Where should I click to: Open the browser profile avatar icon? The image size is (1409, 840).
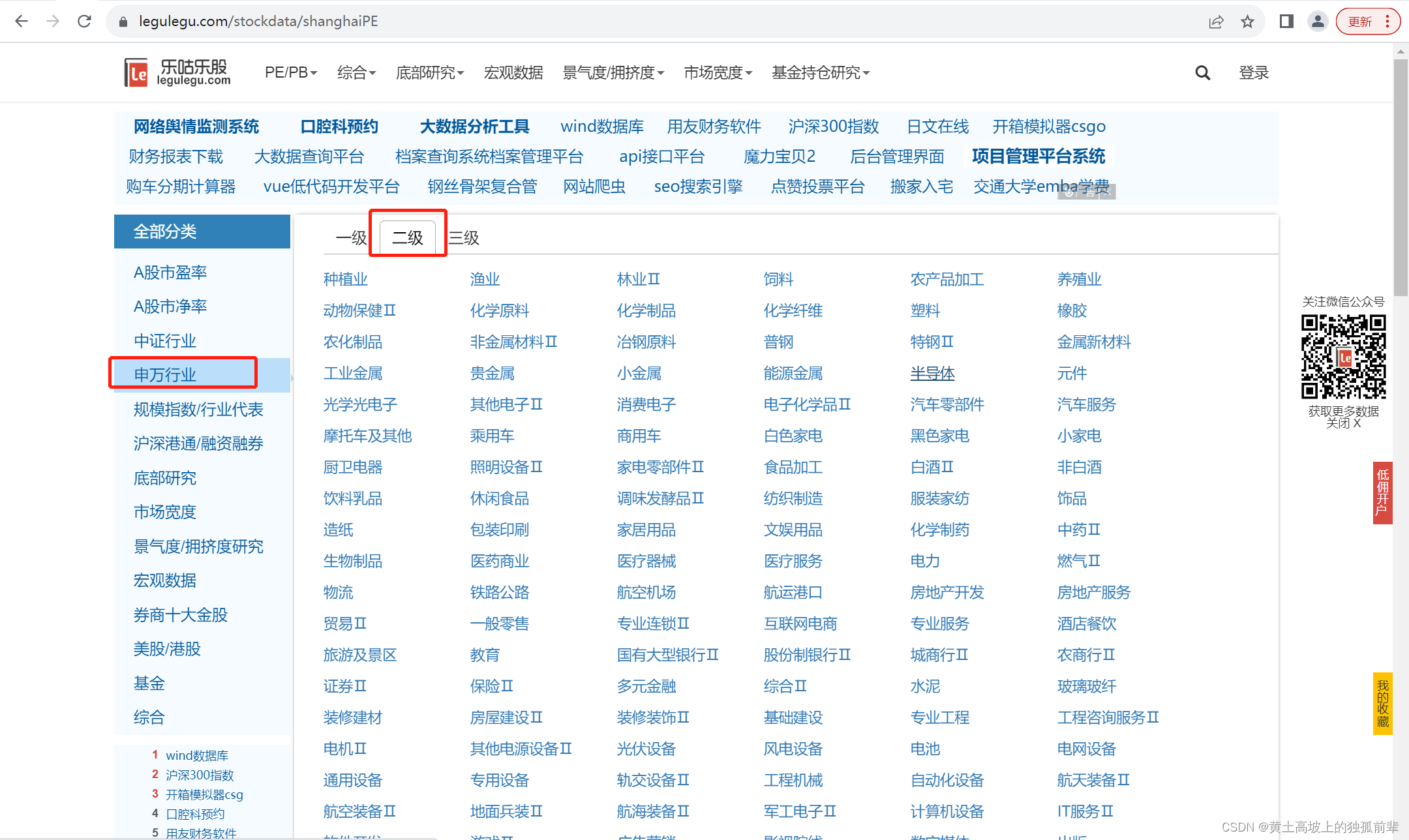click(x=1318, y=22)
